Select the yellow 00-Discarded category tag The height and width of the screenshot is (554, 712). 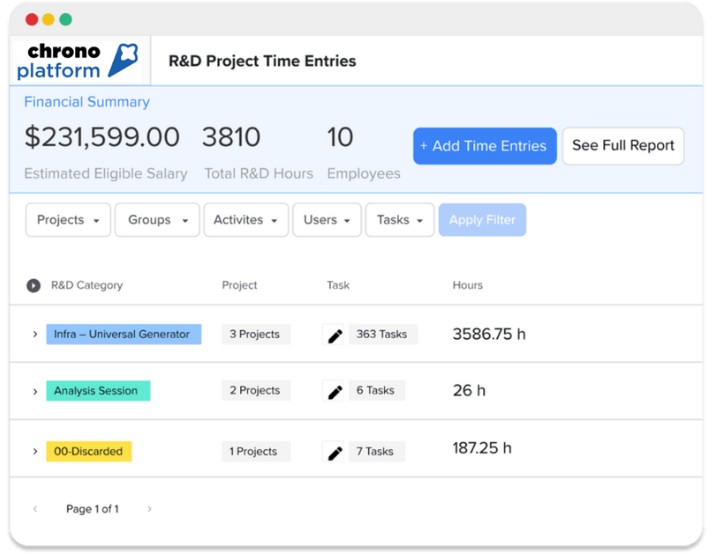point(89,452)
